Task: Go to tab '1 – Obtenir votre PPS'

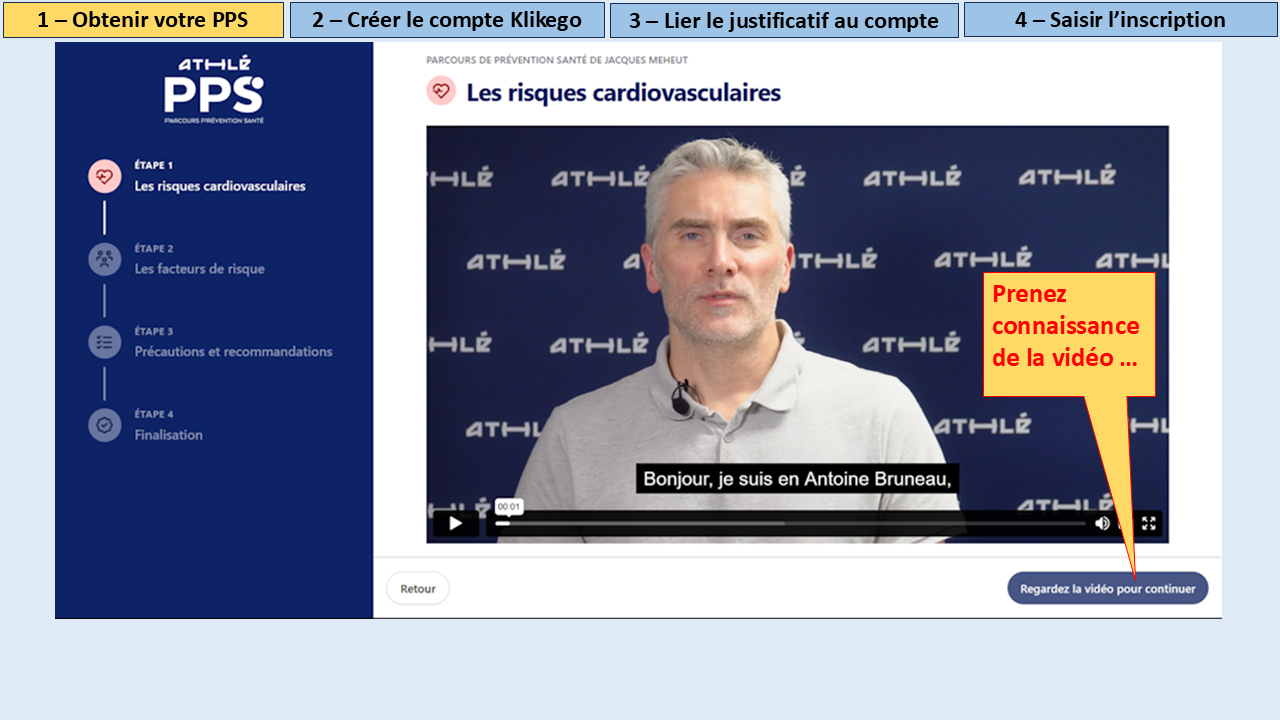Action: [143, 20]
